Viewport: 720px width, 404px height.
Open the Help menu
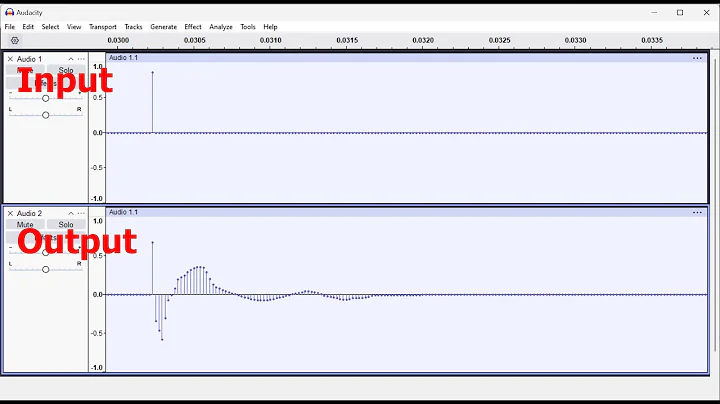click(270, 27)
